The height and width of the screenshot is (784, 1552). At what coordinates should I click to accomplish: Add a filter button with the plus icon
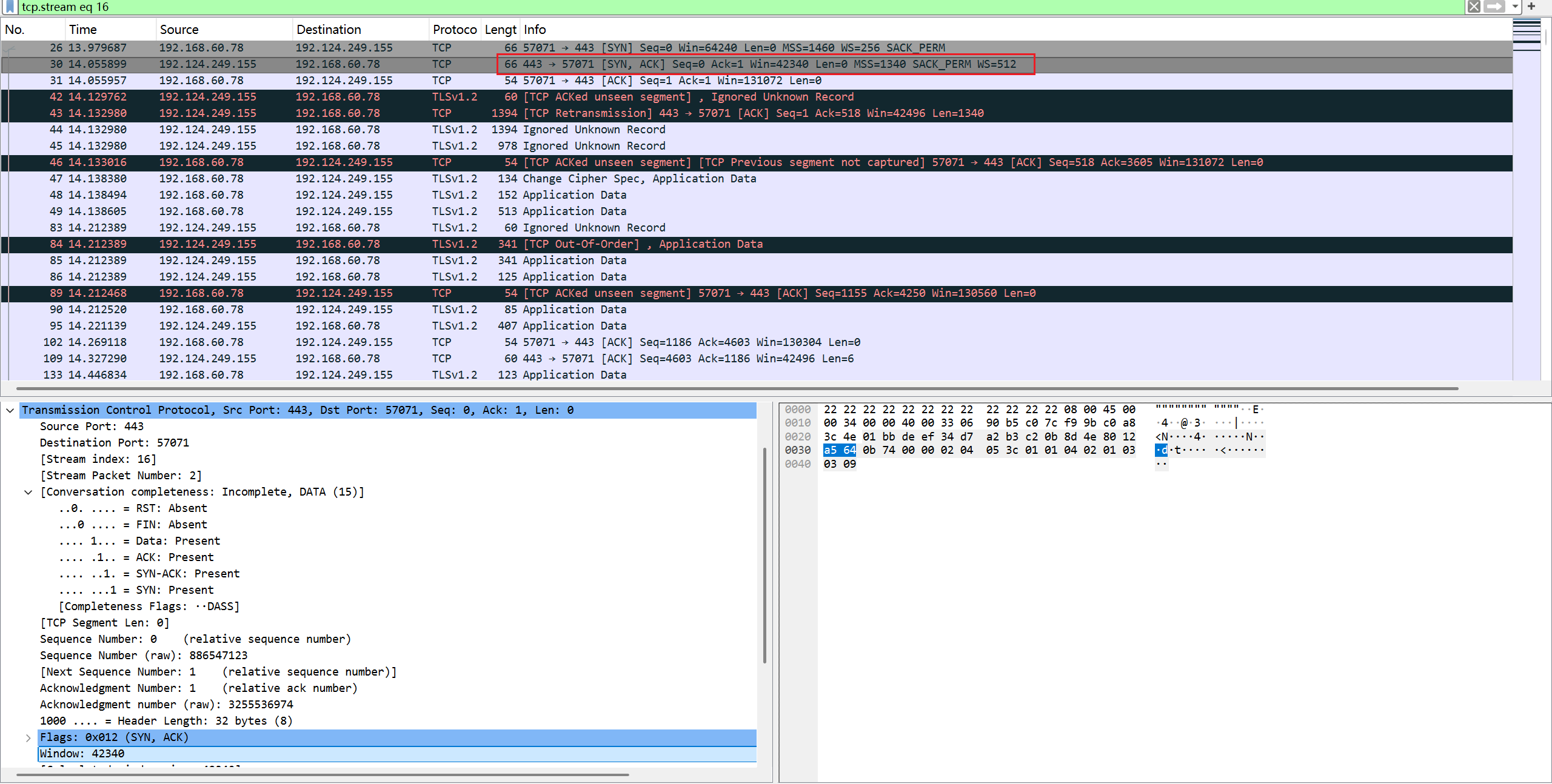coord(1531,7)
